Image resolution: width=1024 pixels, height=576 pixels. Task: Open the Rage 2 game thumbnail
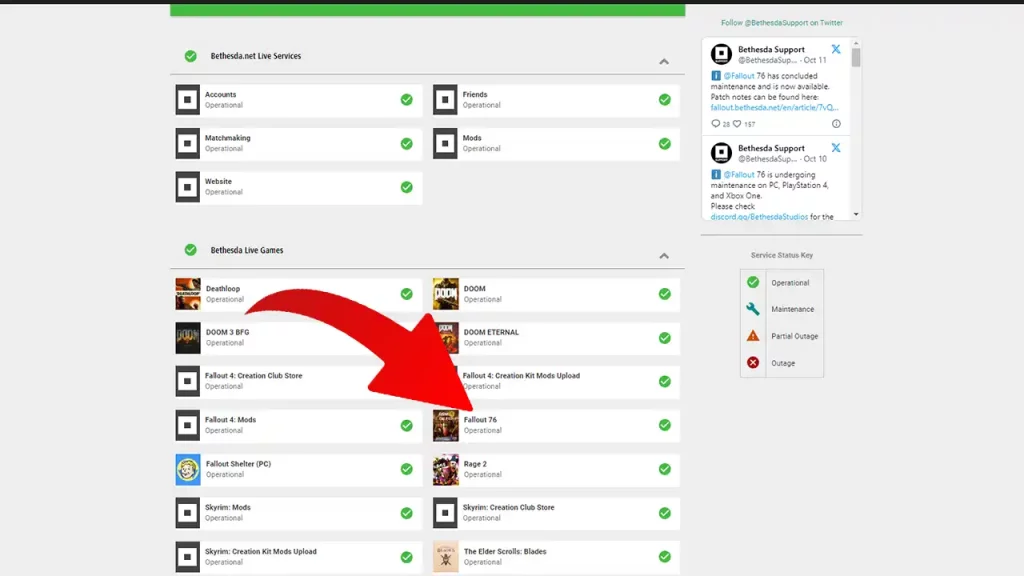click(446, 469)
